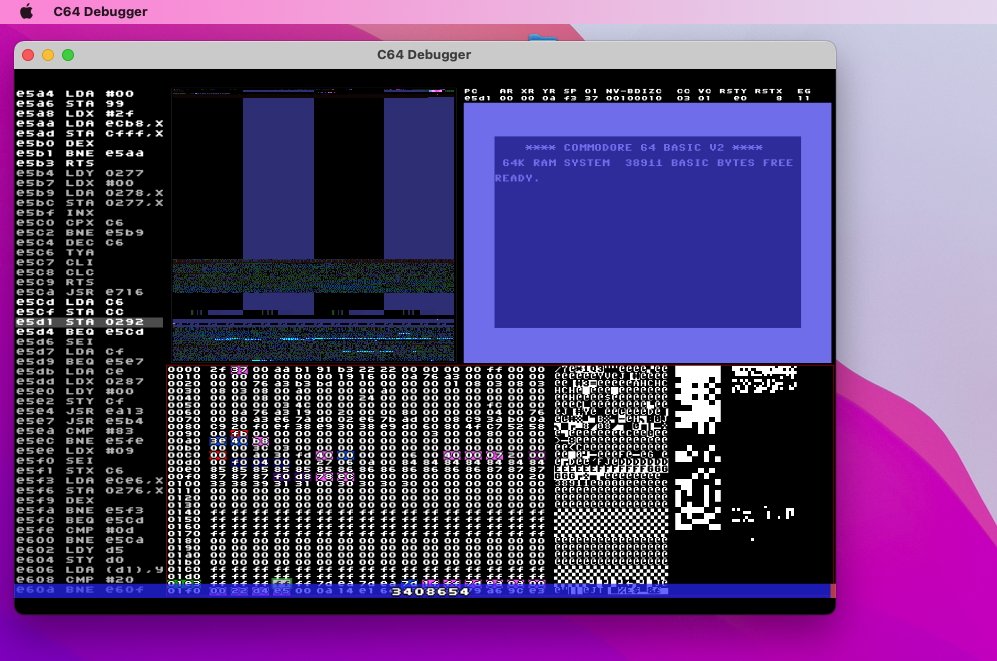Click the 38911 BASIC BYTES FREE text
997x661 pixels.
[709, 163]
